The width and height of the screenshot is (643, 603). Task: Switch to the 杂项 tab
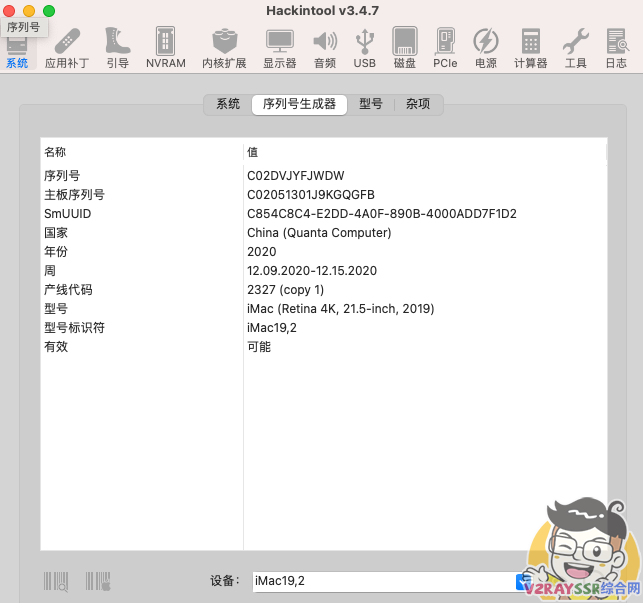(418, 104)
